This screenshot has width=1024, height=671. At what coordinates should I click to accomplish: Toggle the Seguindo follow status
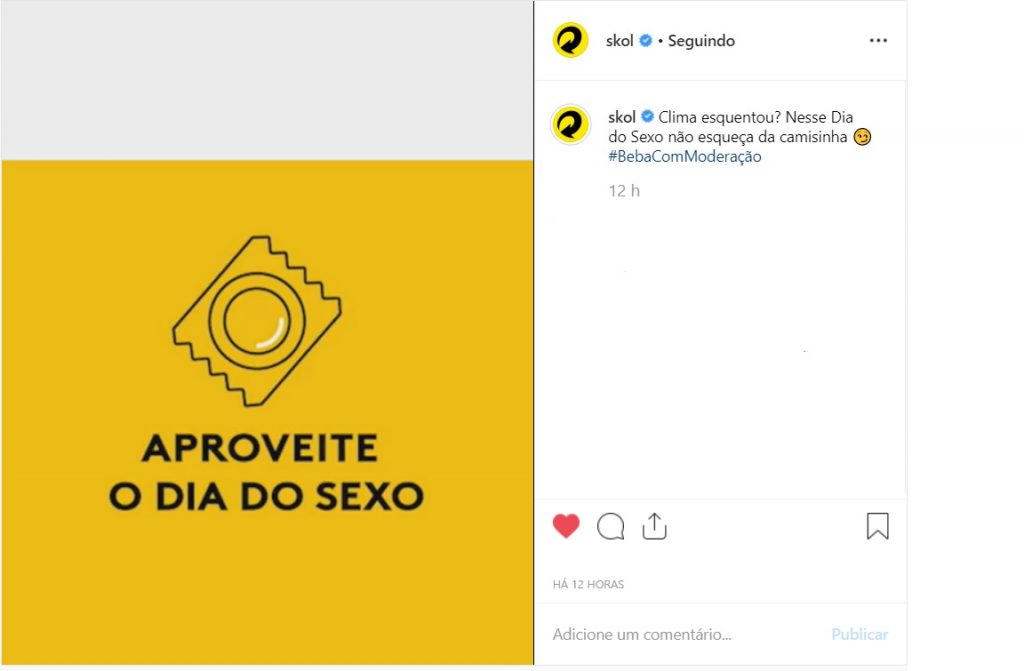tap(701, 41)
